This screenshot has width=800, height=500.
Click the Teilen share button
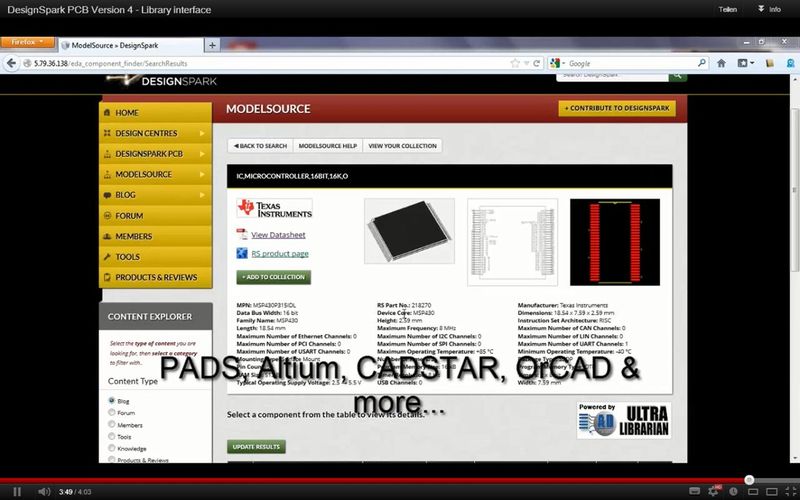[728, 9]
